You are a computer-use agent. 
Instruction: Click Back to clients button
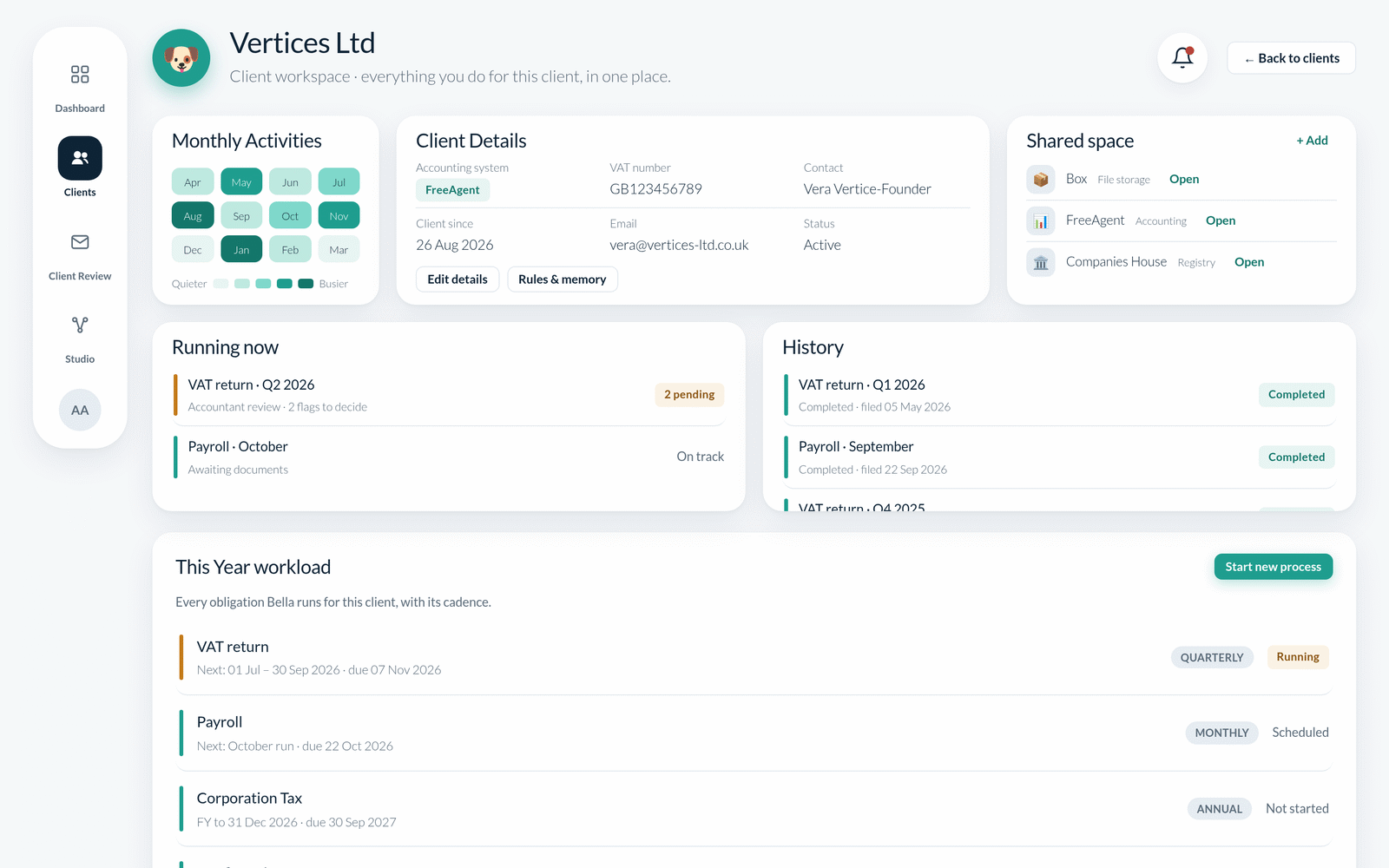coord(1291,58)
